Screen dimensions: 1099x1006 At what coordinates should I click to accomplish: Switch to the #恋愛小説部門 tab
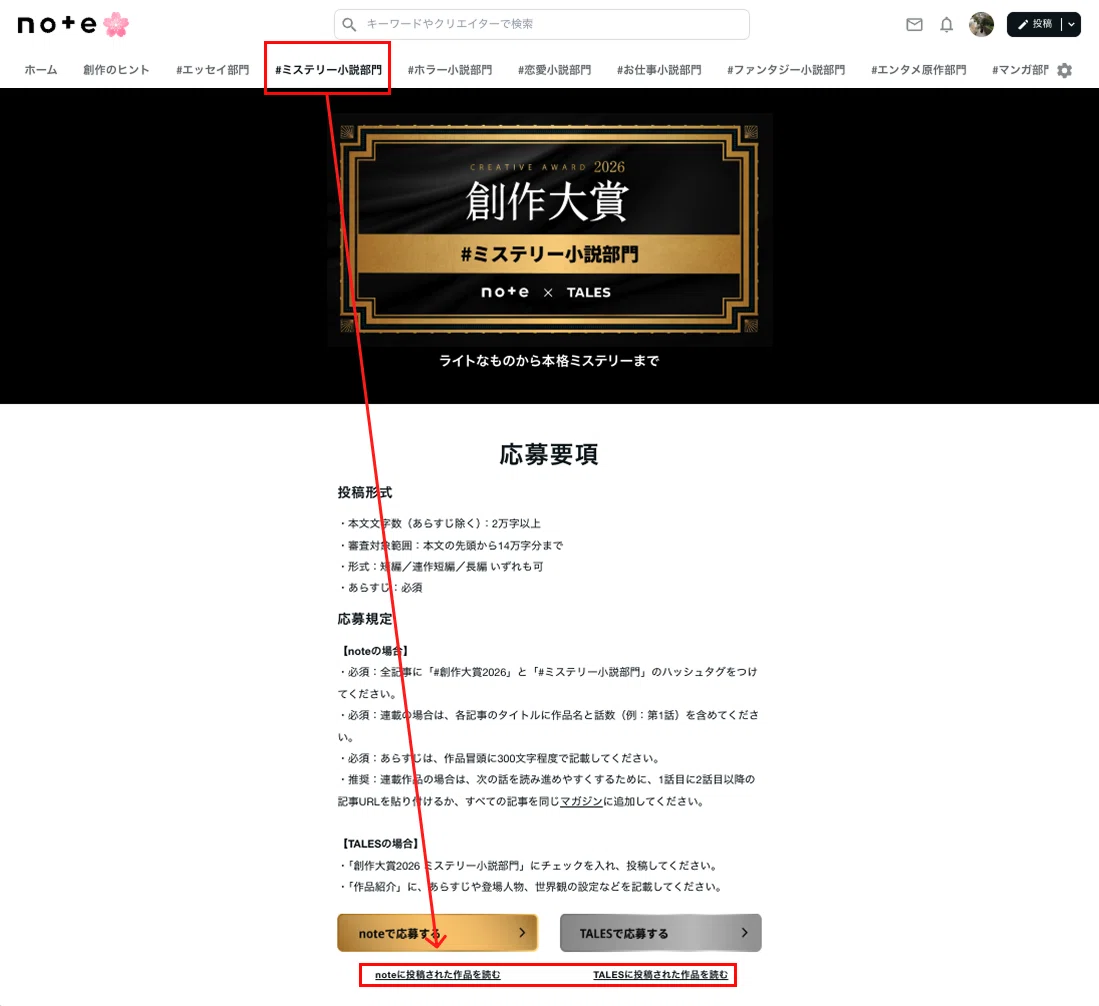(x=554, y=70)
